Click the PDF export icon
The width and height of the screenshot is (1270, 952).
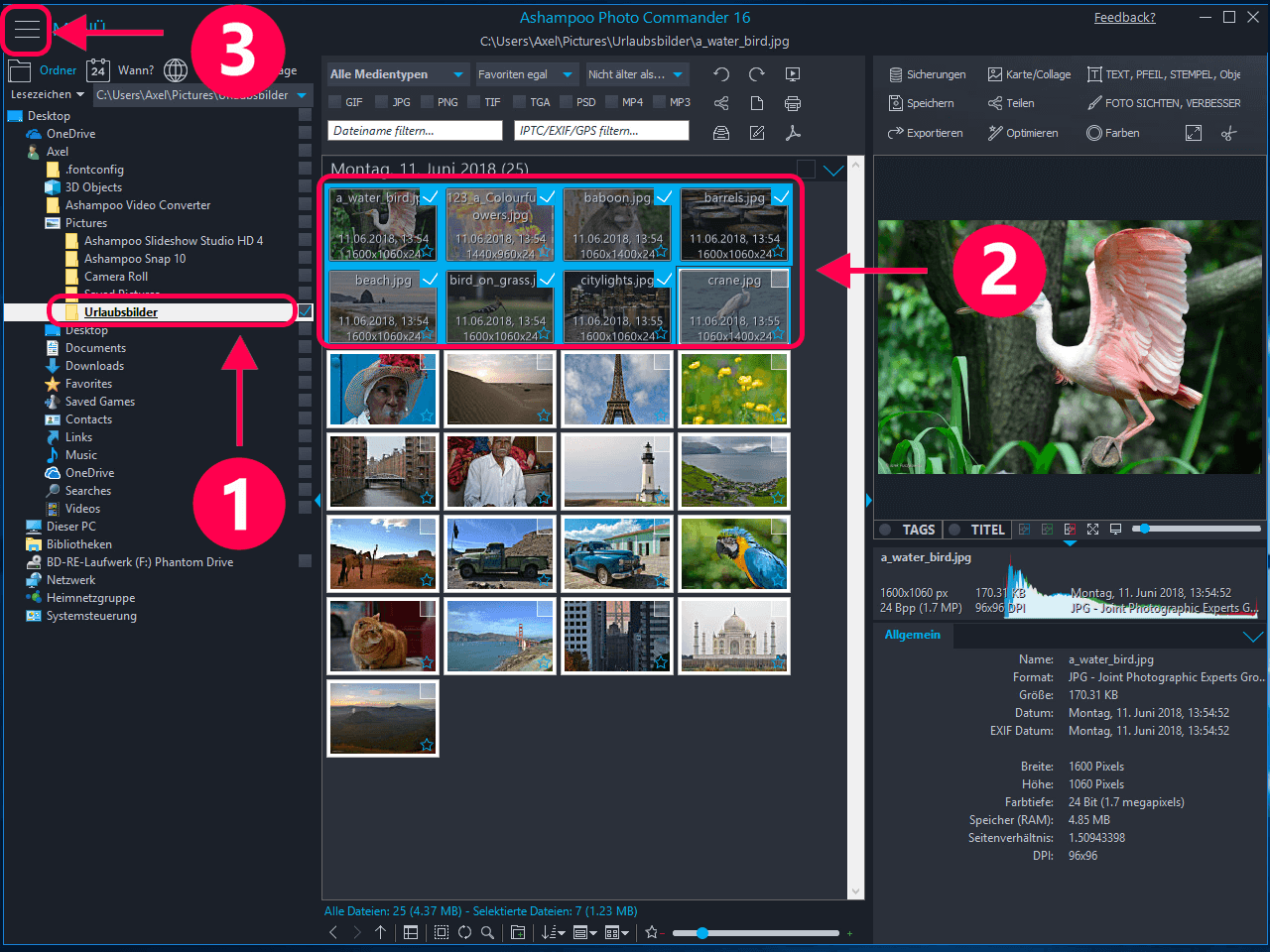click(793, 133)
